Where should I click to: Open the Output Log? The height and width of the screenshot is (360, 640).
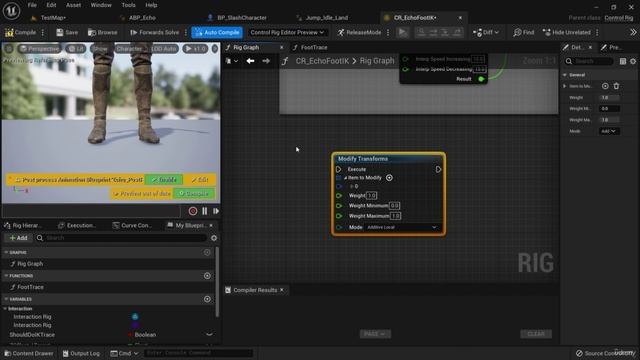tap(81, 353)
